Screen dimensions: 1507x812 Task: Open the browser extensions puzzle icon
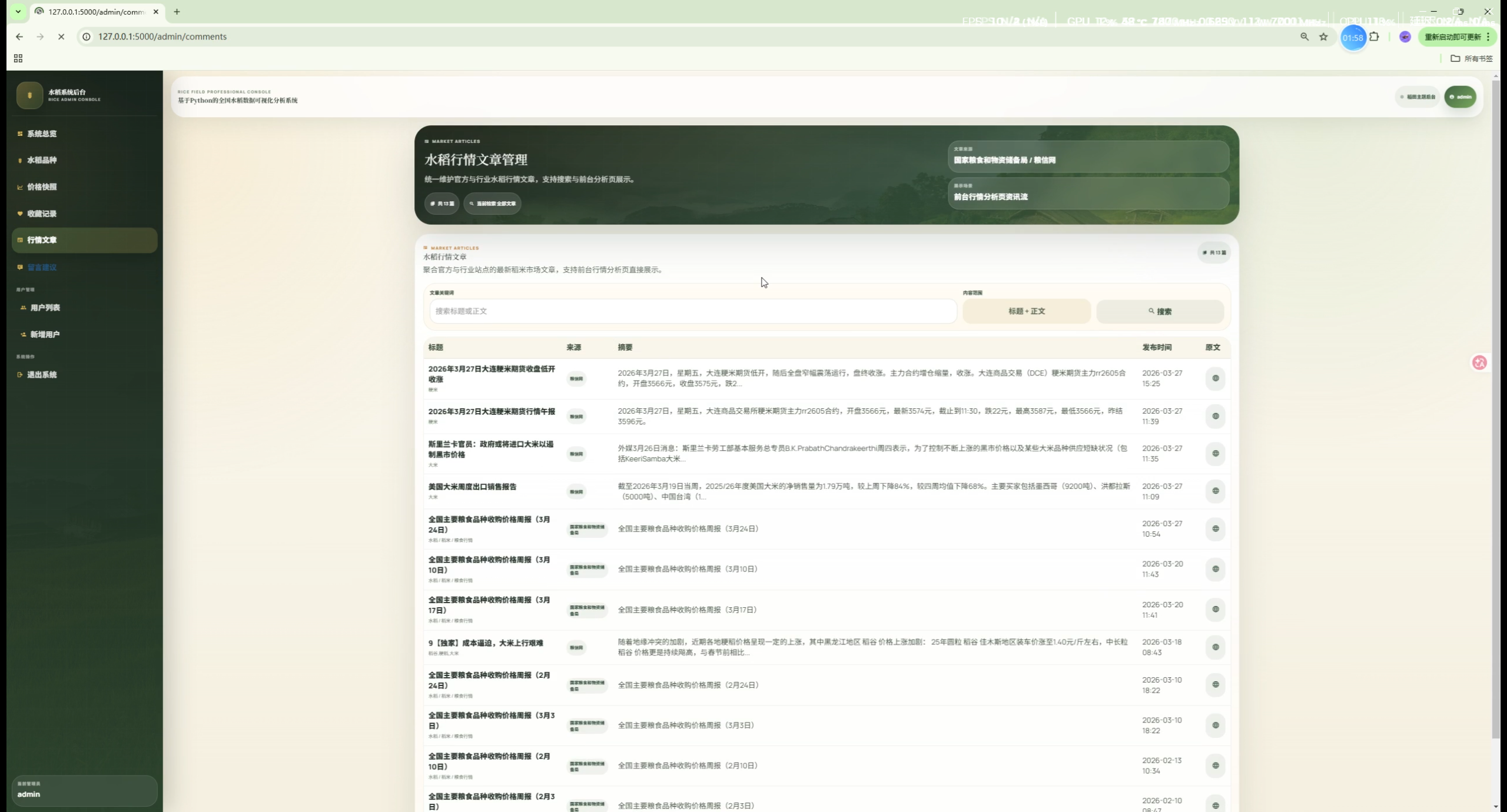tap(1374, 36)
